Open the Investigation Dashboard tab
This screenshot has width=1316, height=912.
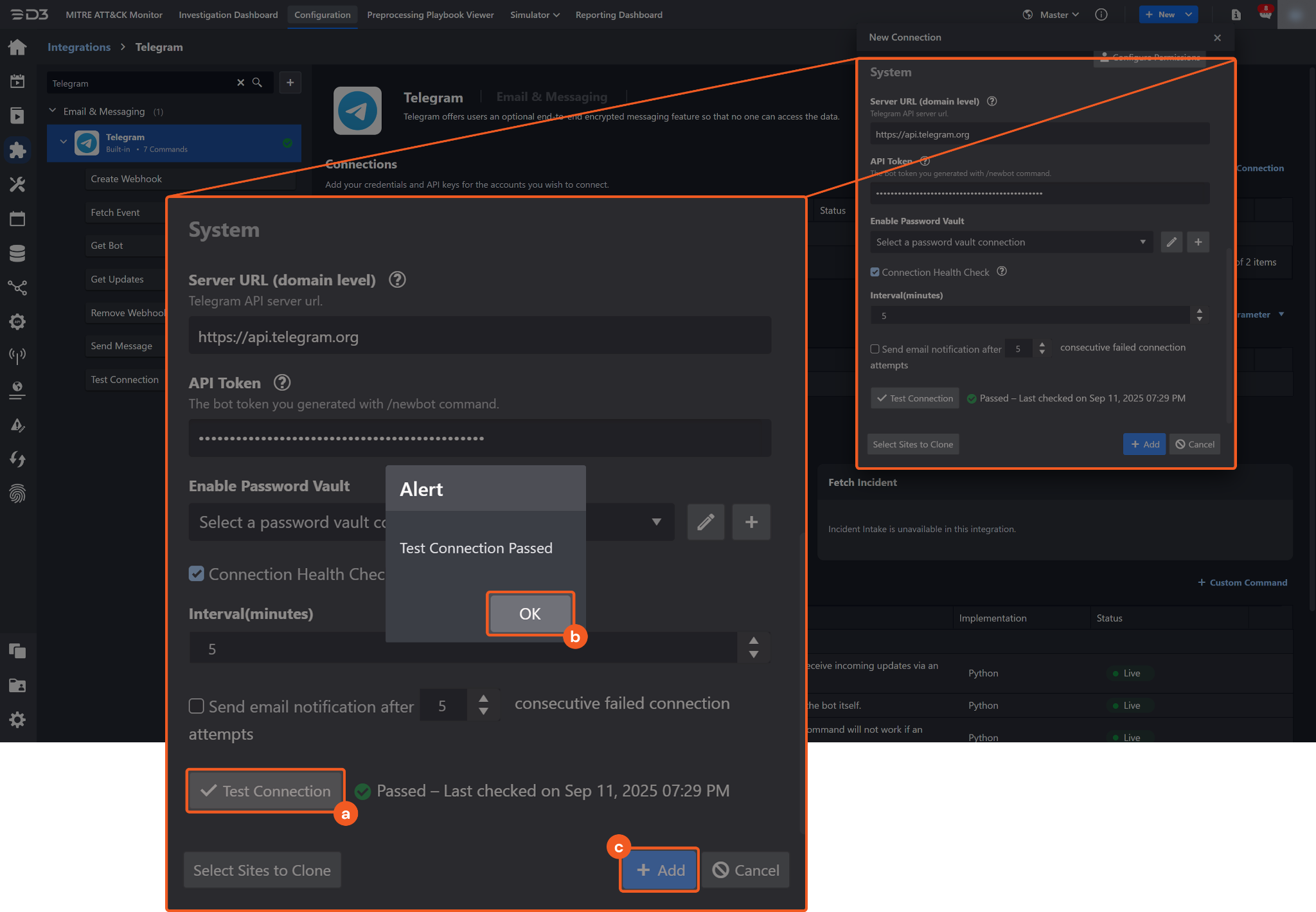click(228, 14)
